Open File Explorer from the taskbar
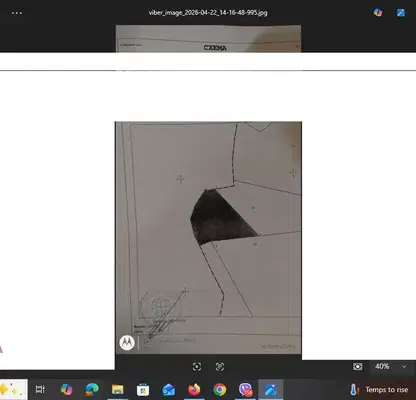 (118, 389)
